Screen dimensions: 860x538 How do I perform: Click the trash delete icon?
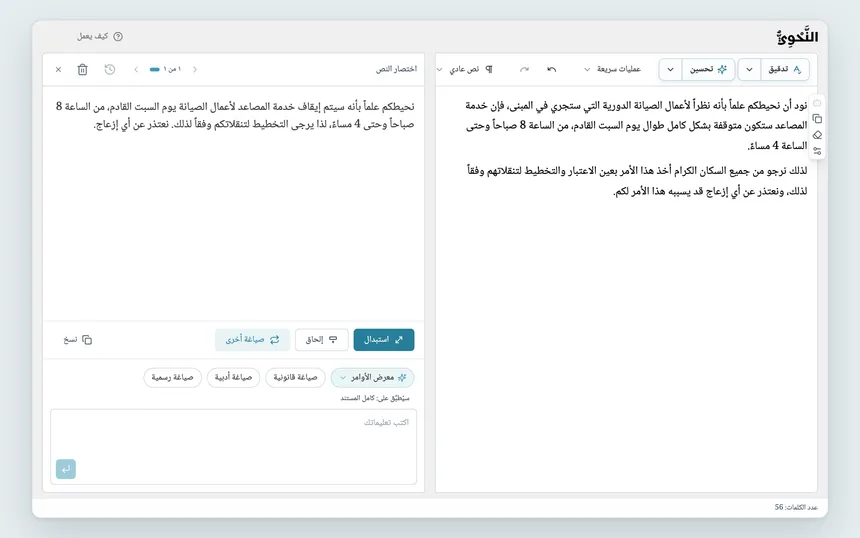click(x=82, y=70)
